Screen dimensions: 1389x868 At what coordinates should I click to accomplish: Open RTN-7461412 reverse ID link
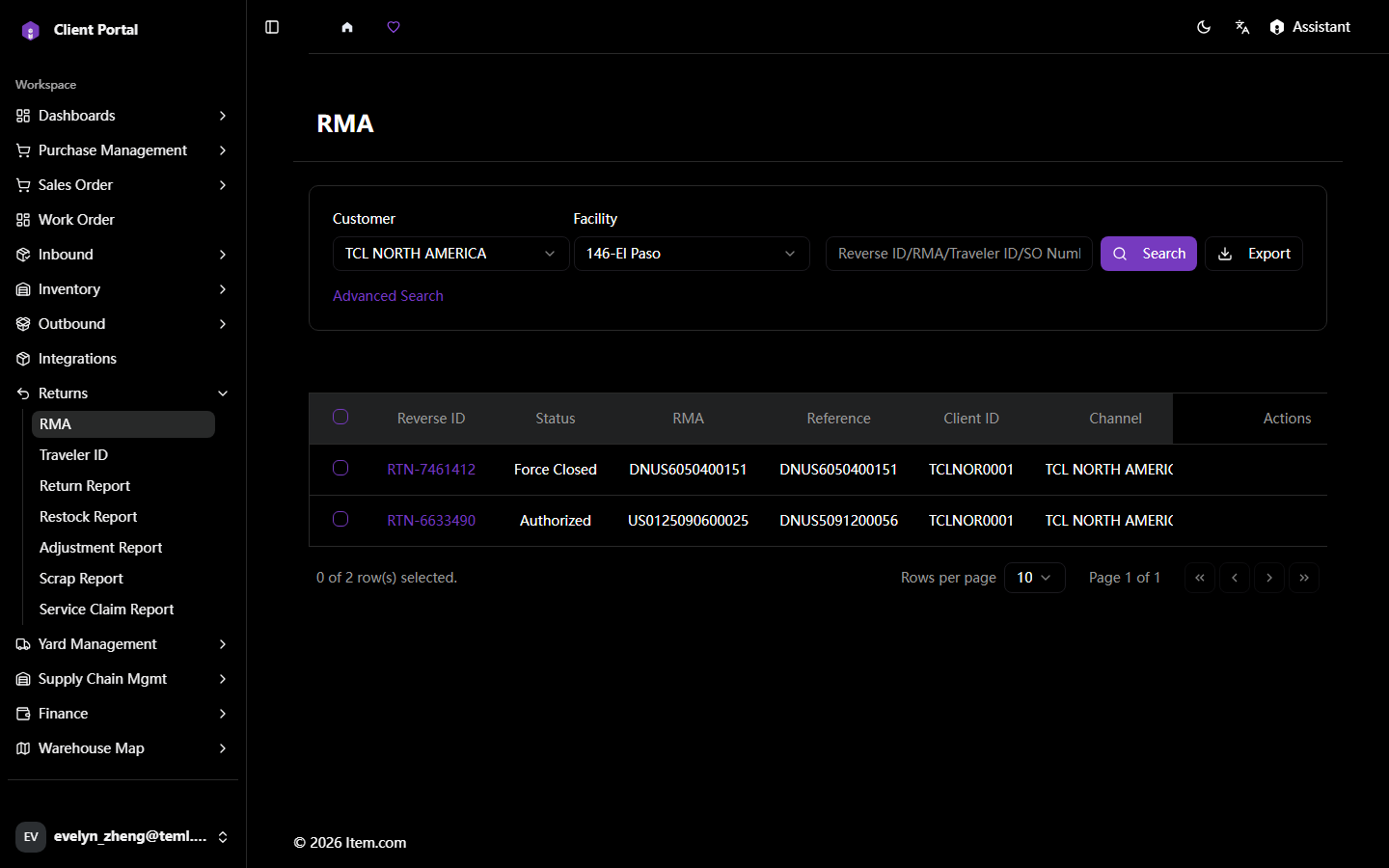431,470
